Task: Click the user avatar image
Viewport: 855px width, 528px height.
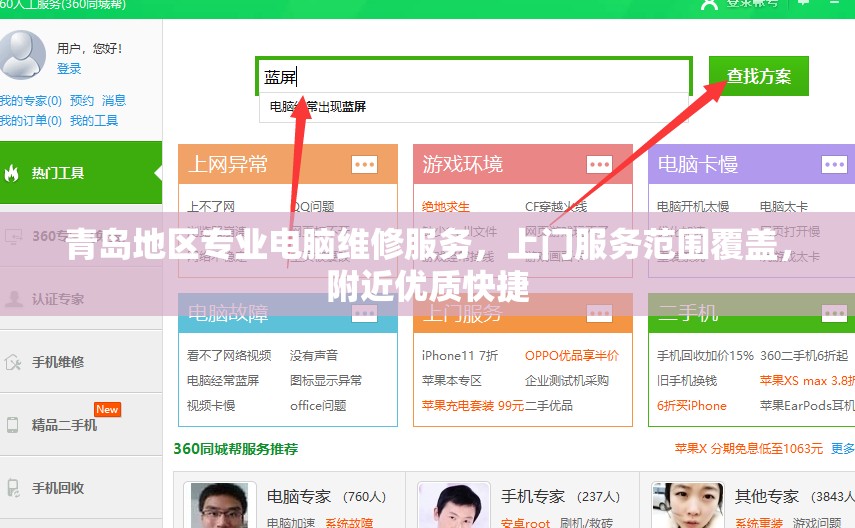Action: pyautogui.click(x=22, y=55)
